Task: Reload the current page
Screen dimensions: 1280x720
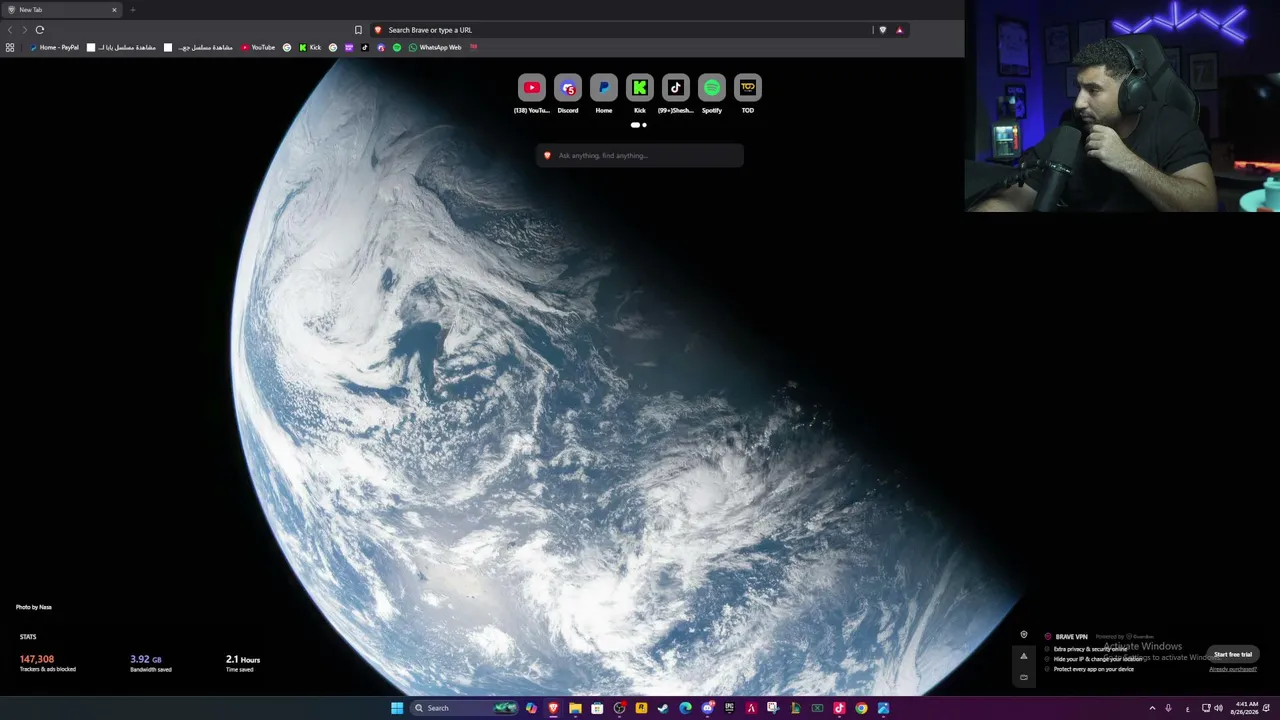Action: [x=40, y=30]
